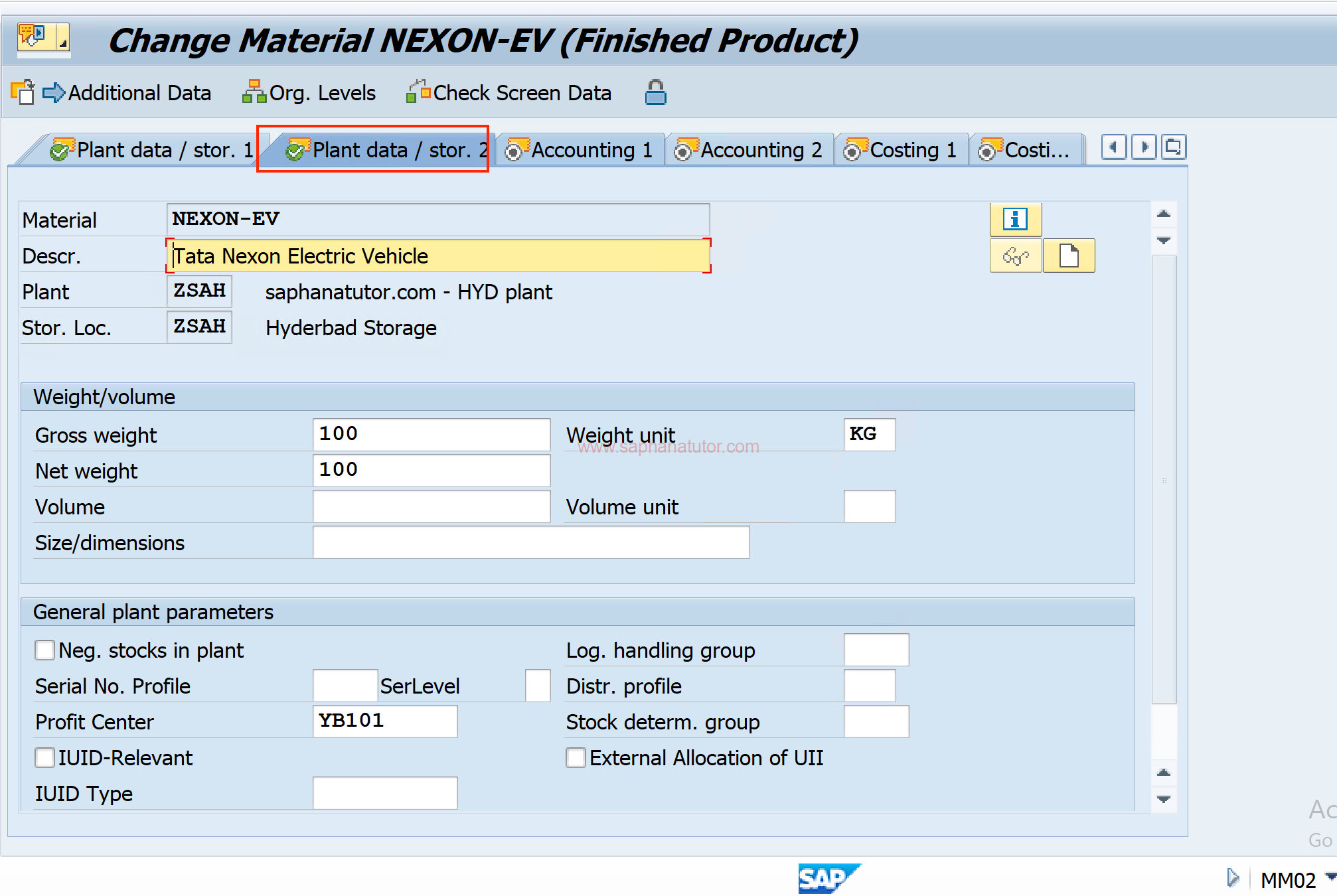Open the truncated Costi... tab
The width and height of the screenshot is (1337, 896).
[x=1026, y=150]
